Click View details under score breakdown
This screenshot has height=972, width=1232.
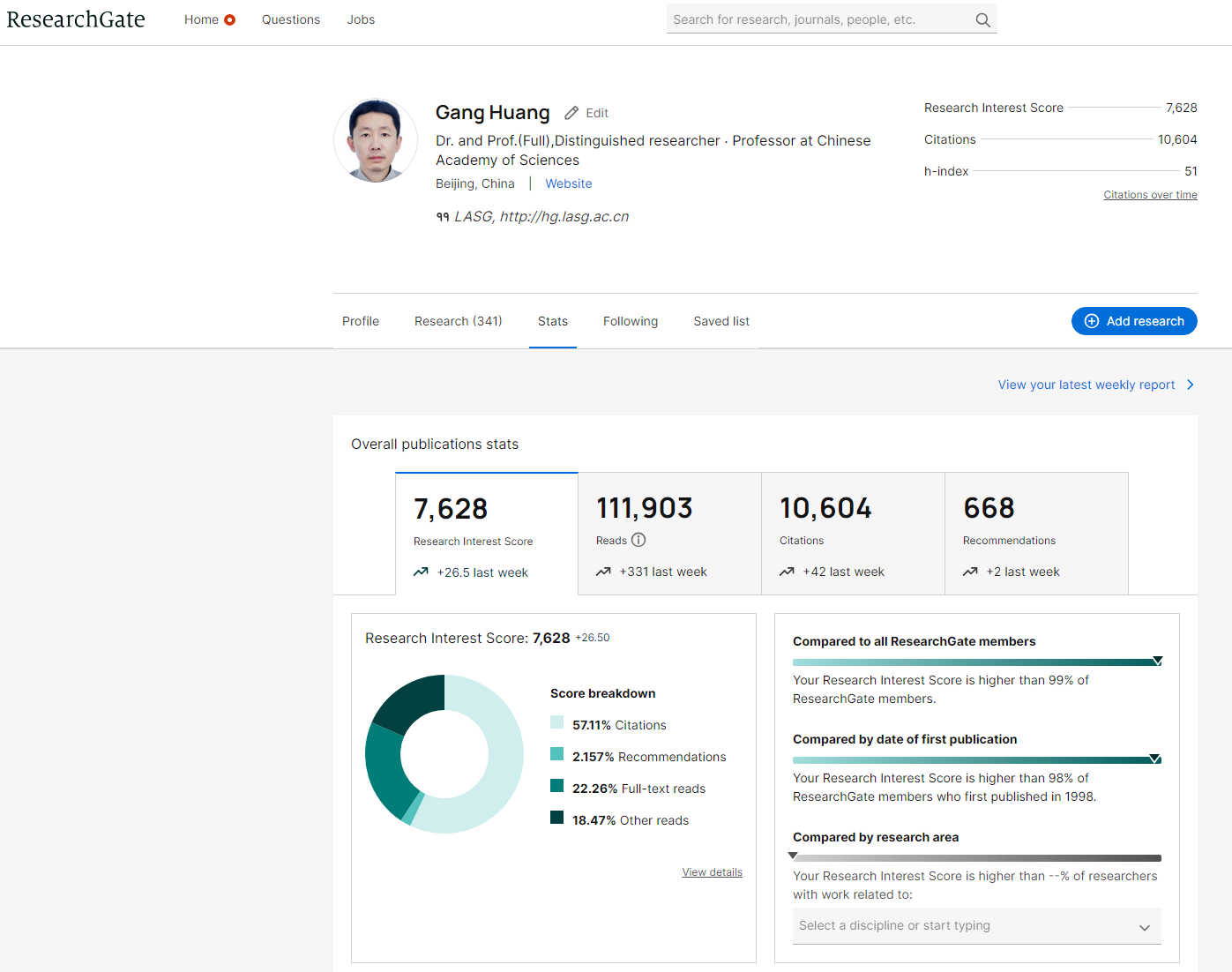[712, 872]
